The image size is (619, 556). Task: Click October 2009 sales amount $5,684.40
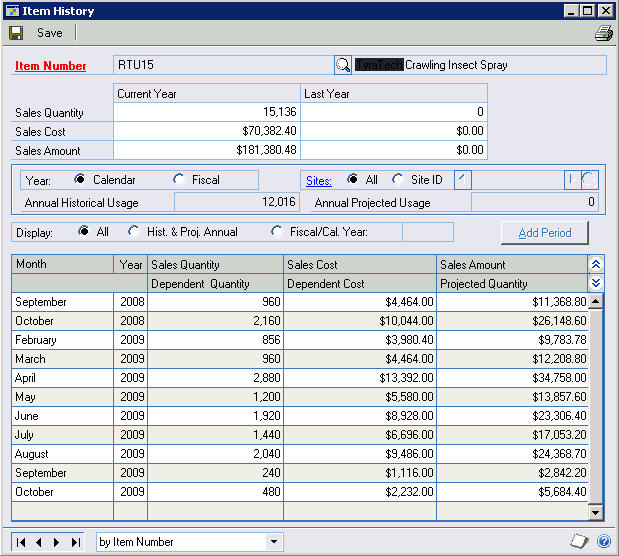coord(512,492)
